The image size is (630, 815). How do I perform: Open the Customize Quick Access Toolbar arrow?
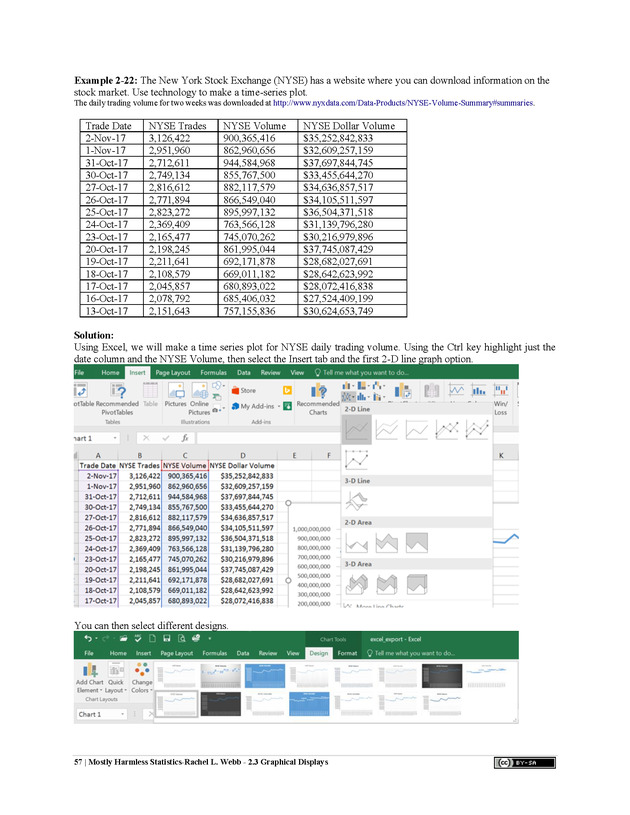point(210,638)
